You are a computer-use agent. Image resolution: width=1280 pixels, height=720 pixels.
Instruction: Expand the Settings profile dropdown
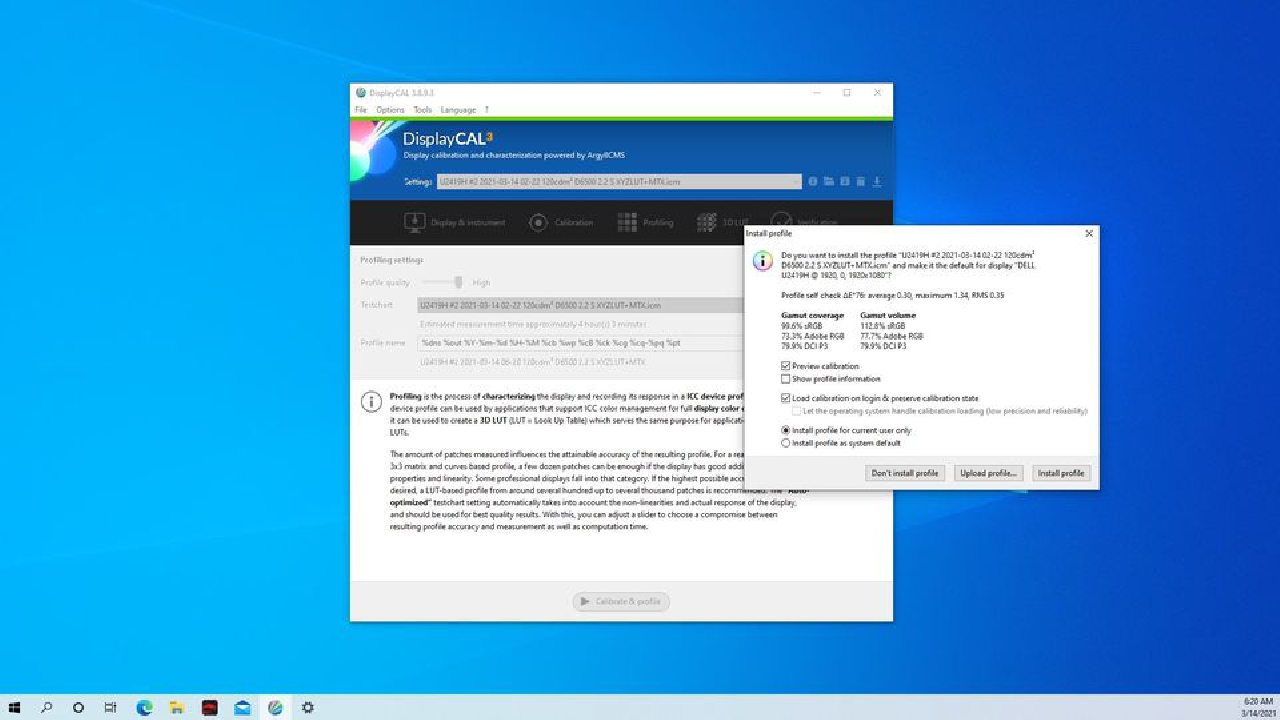click(x=619, y=182)
